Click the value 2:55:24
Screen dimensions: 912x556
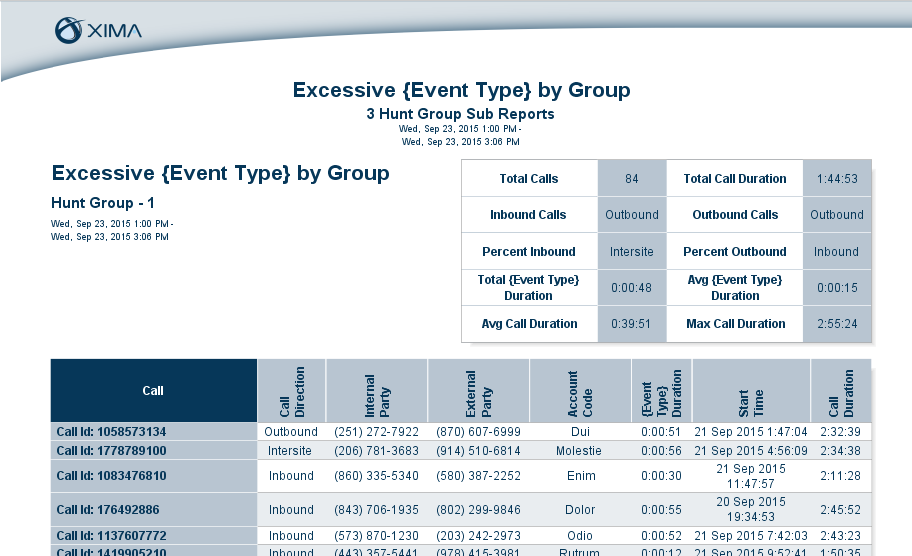click(x=837, y=324)
